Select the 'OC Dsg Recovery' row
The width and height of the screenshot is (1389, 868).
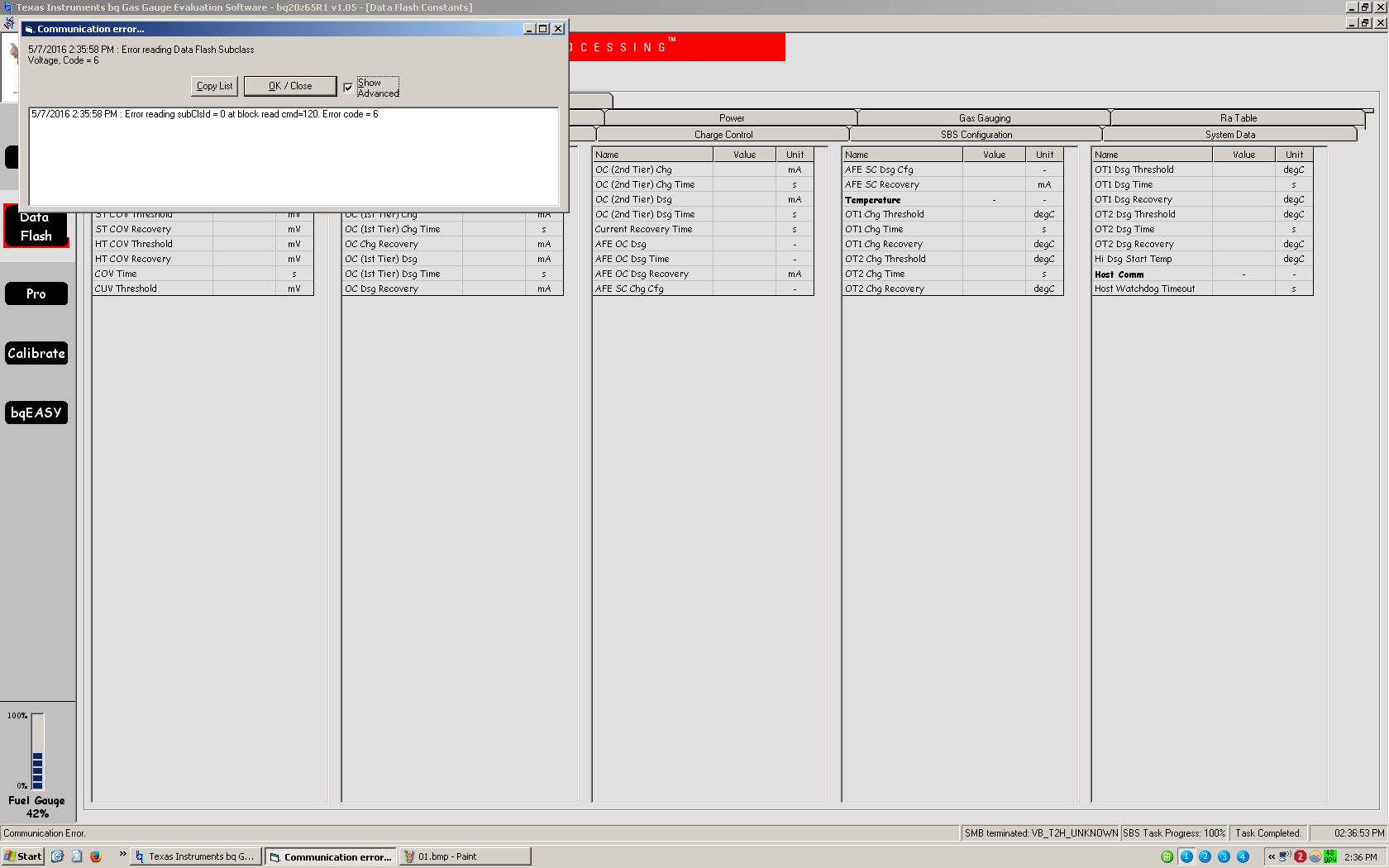tap(453, 289)
